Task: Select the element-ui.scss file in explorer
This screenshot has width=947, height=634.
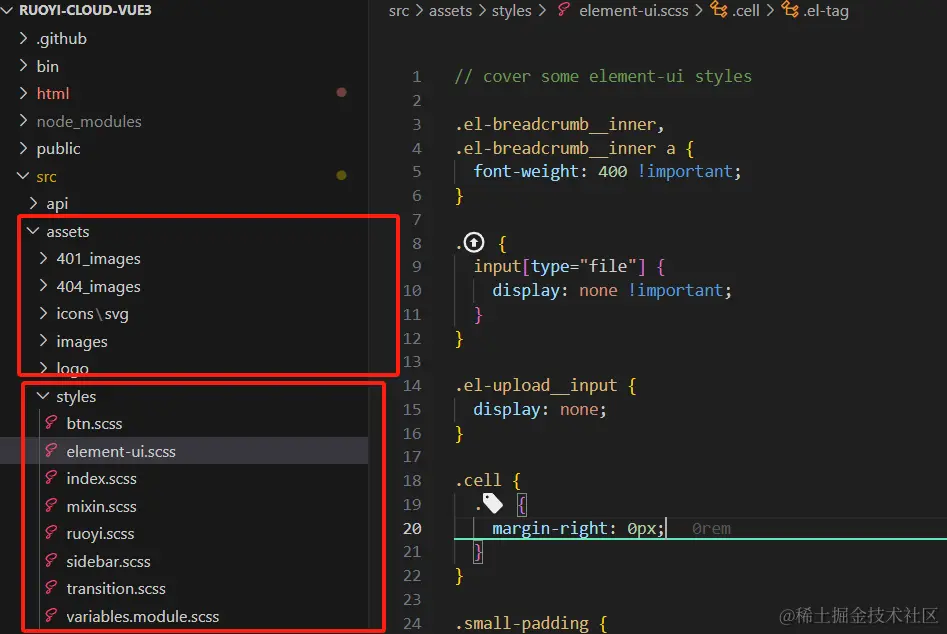Action: [x=184, y=451]
